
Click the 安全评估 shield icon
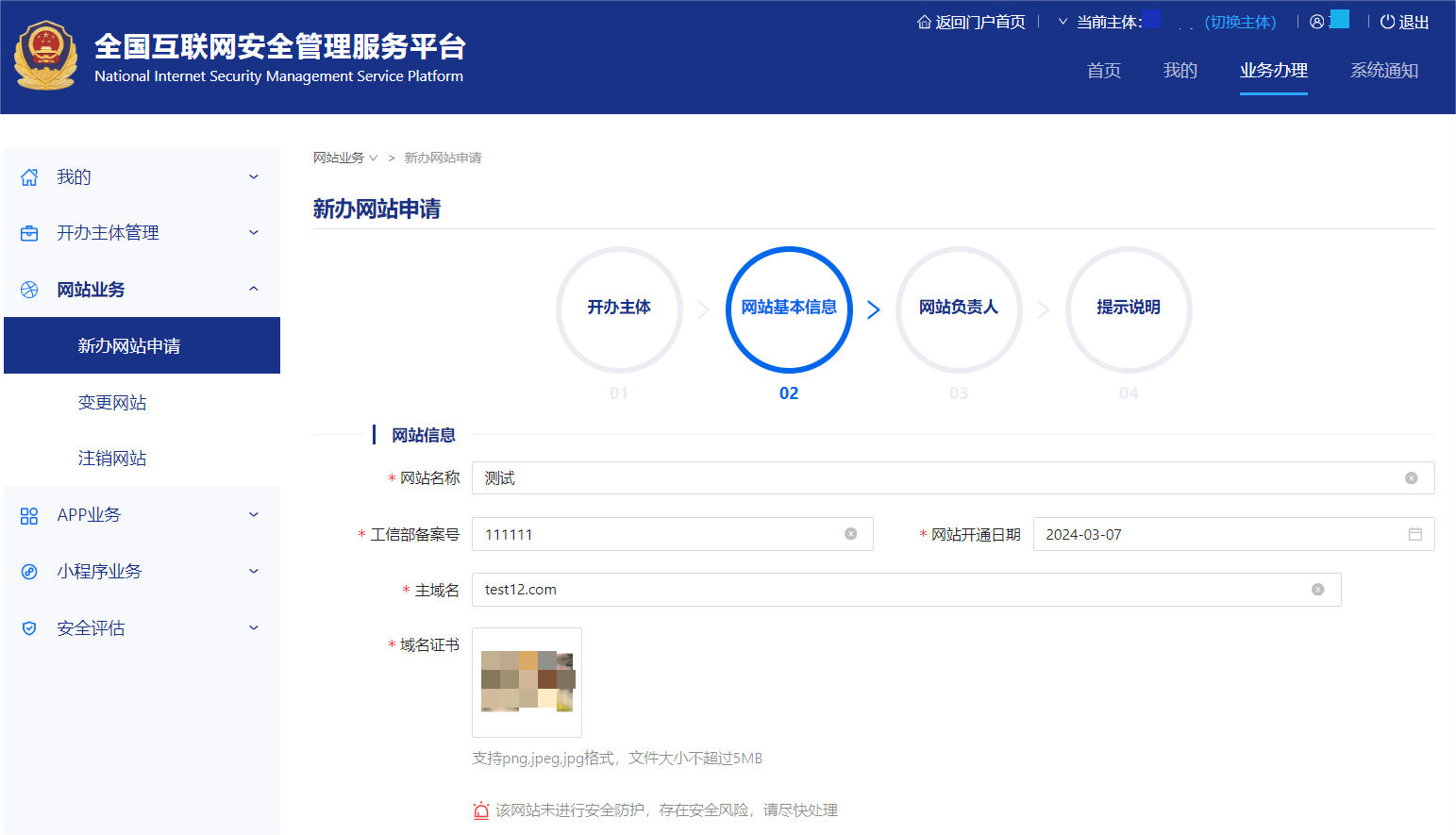pyautogui.click(x=28, y=627)
